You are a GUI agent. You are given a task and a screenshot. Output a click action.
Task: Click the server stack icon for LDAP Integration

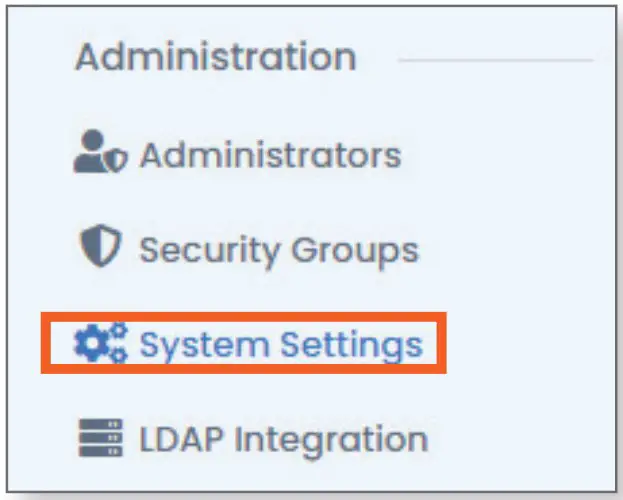(100, 438)
